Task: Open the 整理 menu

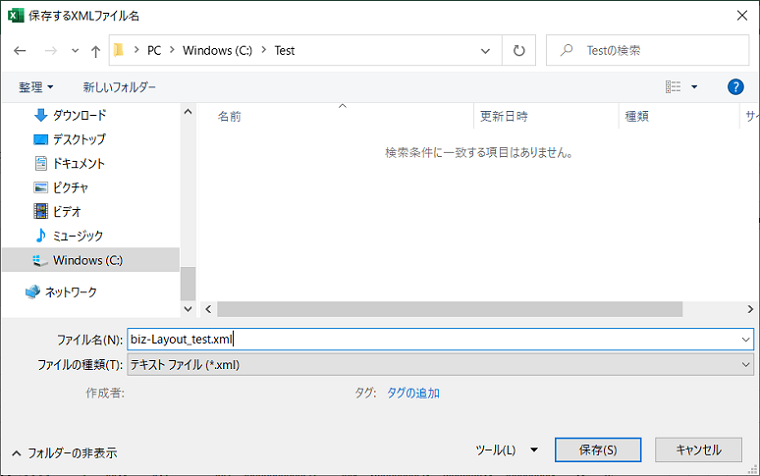Action: pyautogui.click(x=35, y=87)
